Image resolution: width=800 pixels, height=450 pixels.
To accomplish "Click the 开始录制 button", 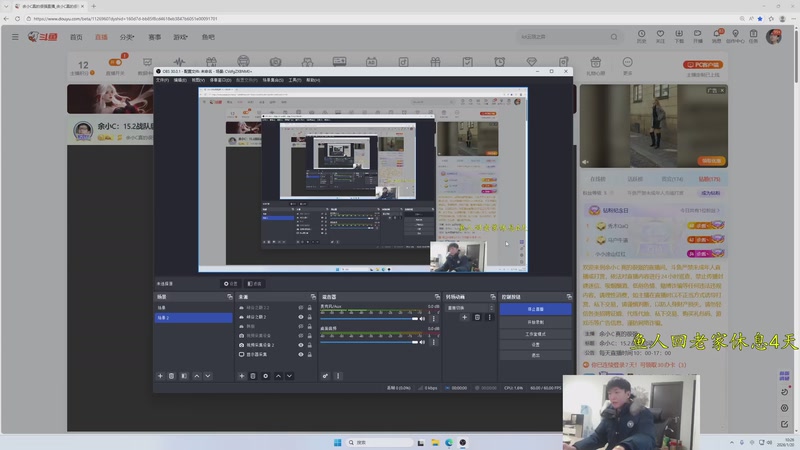I will [x=535, y=321].
